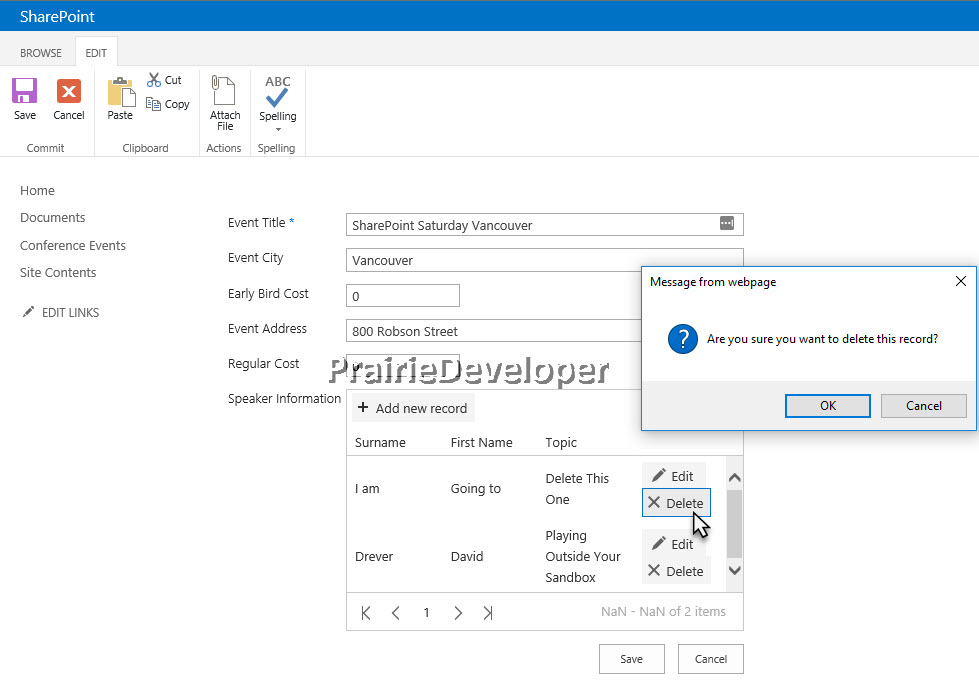Click the 'Drever' surname cell
This screenshot has height=681, width=979.
click(x=374, y=556)
